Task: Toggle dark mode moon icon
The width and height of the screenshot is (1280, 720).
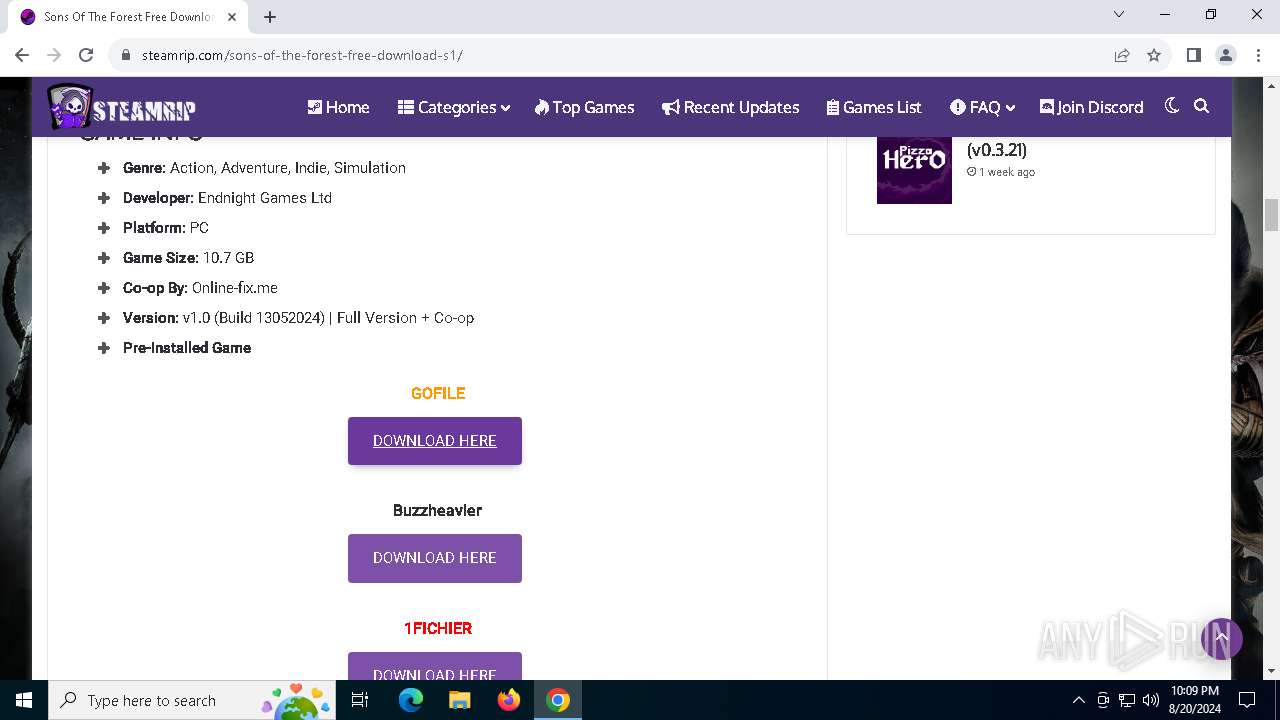Action: click(1172, 106)
